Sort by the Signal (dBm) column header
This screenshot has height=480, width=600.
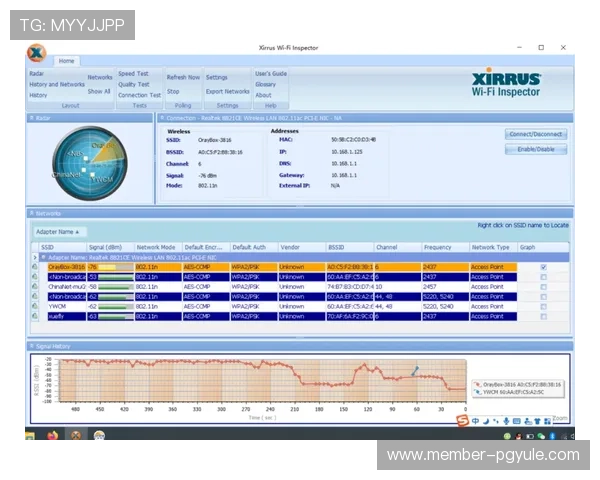tap(110, 247)
